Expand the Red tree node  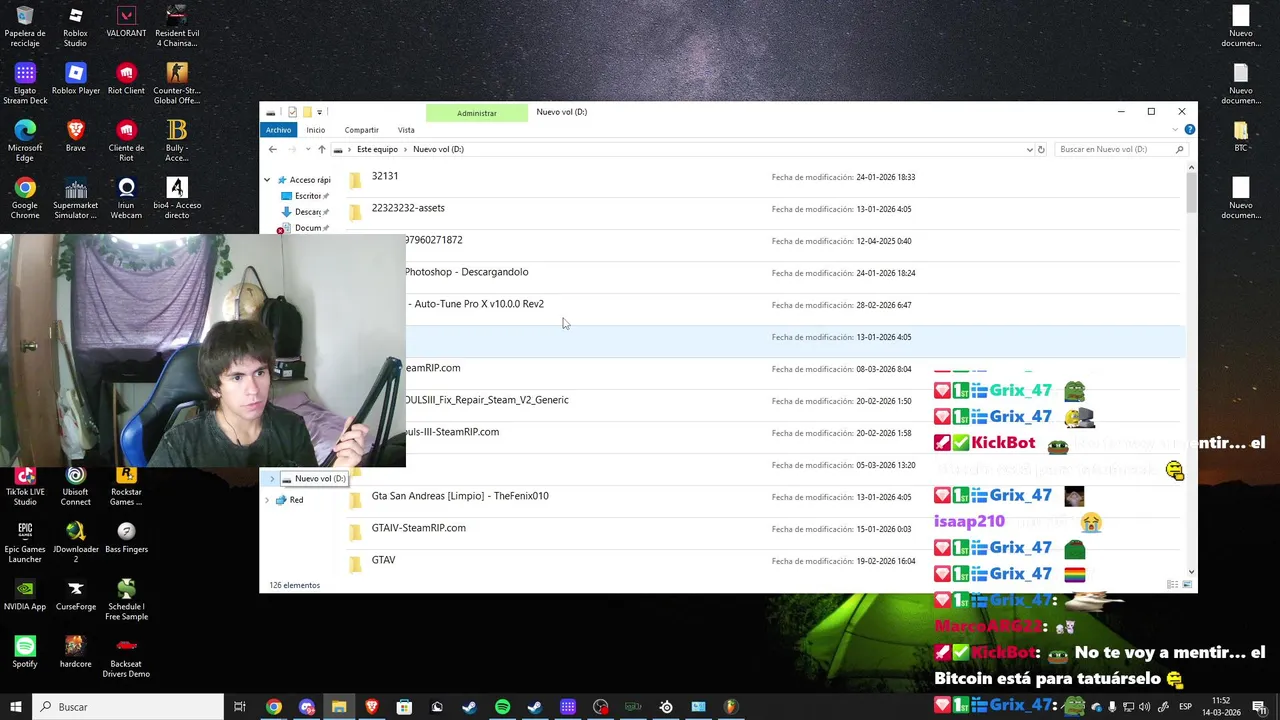point(267,500)
